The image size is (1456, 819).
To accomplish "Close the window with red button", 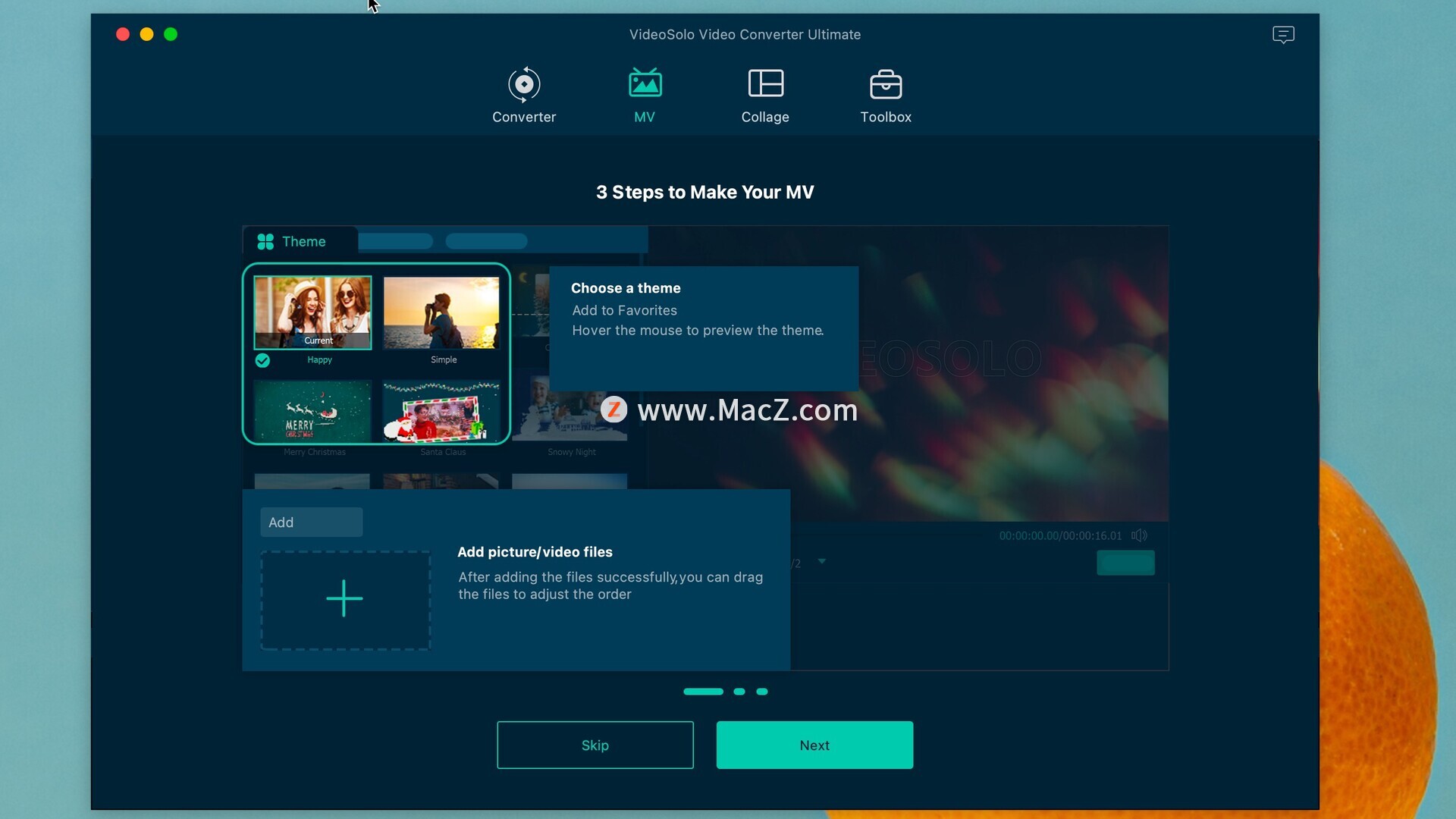I will click(x=123, y=34).
